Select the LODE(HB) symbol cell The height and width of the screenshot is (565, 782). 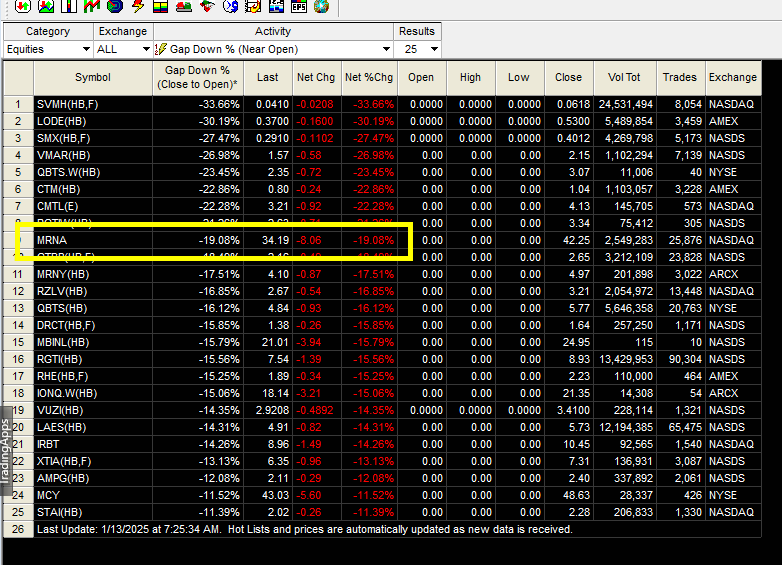[93, 121]
